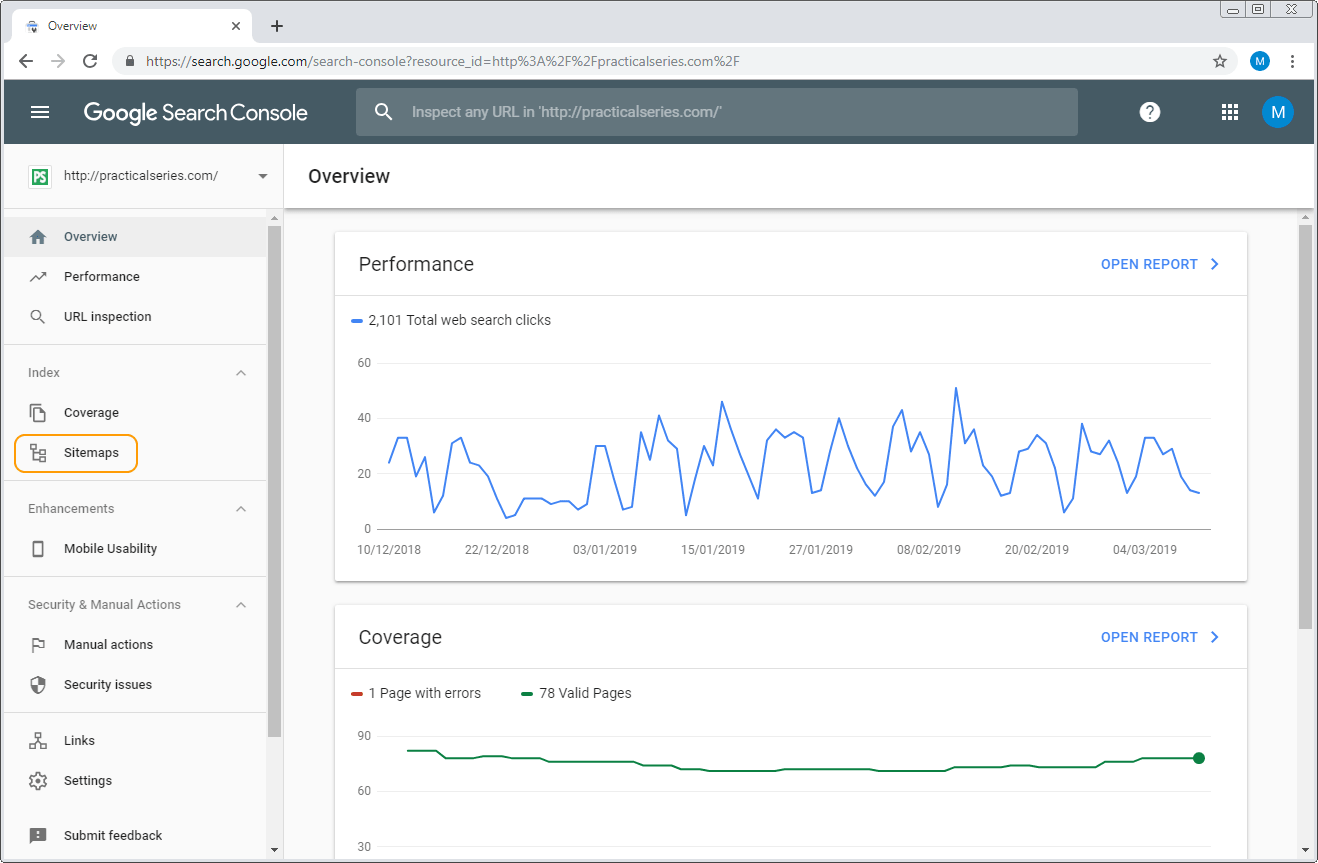Open the Coverage report in sidebar
Screen dimensions: 1318x863
pos(135,413)
